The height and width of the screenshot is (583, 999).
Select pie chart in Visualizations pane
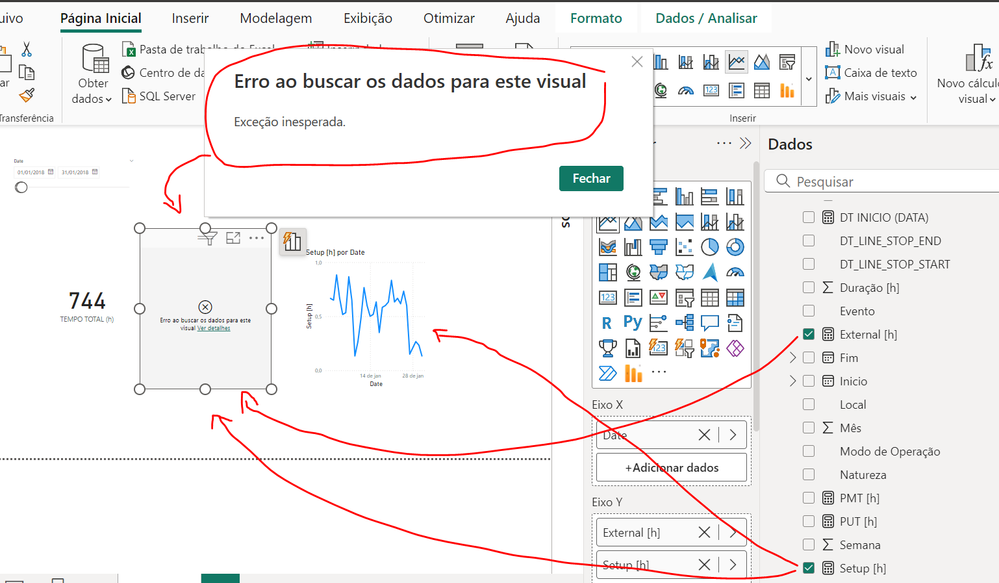point(709,247)
